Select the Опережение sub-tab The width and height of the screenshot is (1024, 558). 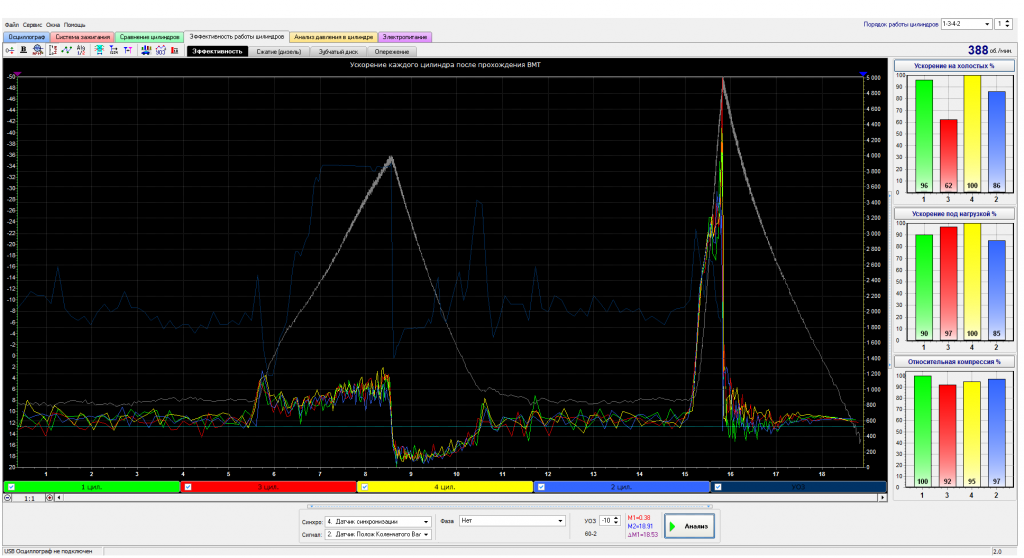(392, 52)
